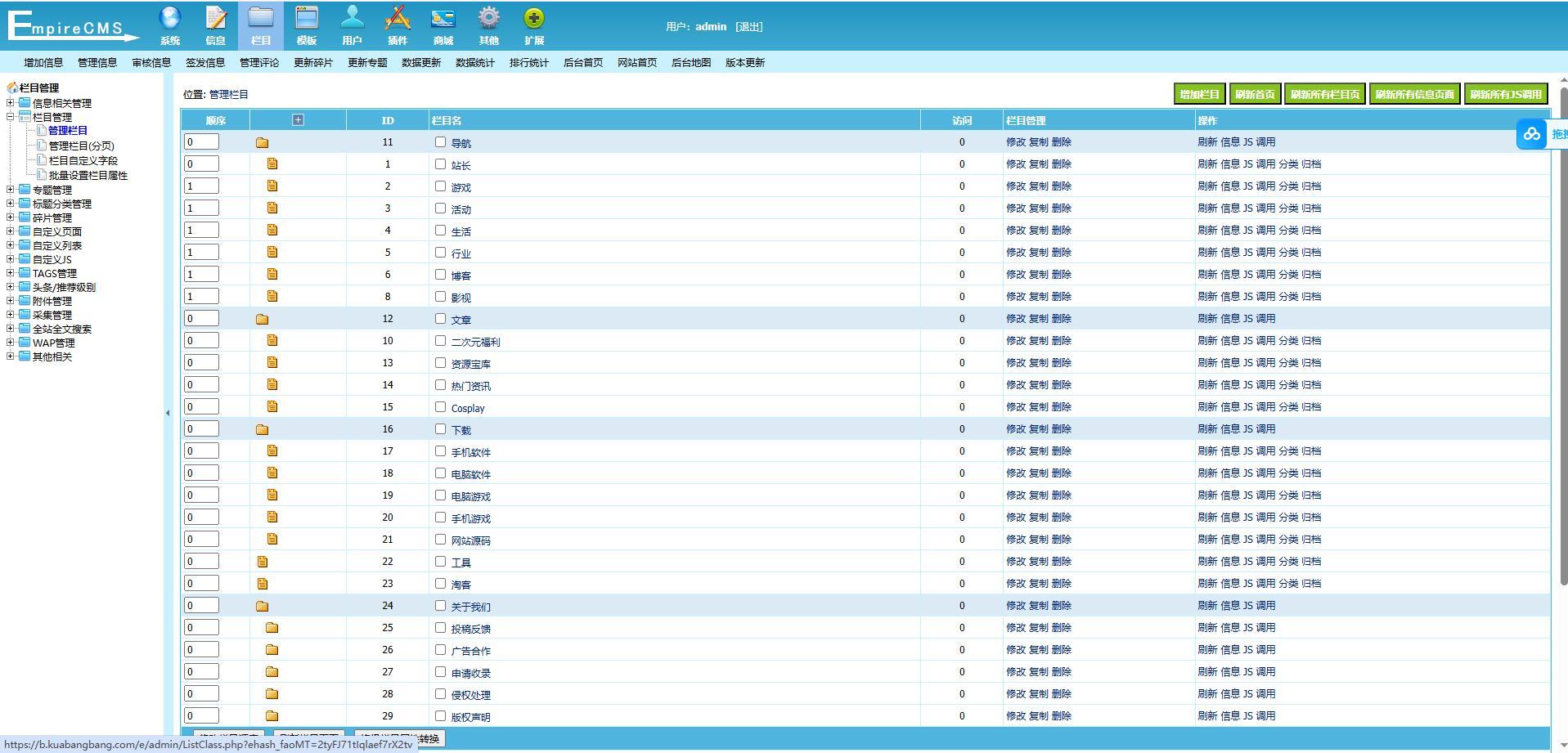Open the 模板 template icon
Image resolution: width=1568 pixels, height=753 pixels.
307,19
